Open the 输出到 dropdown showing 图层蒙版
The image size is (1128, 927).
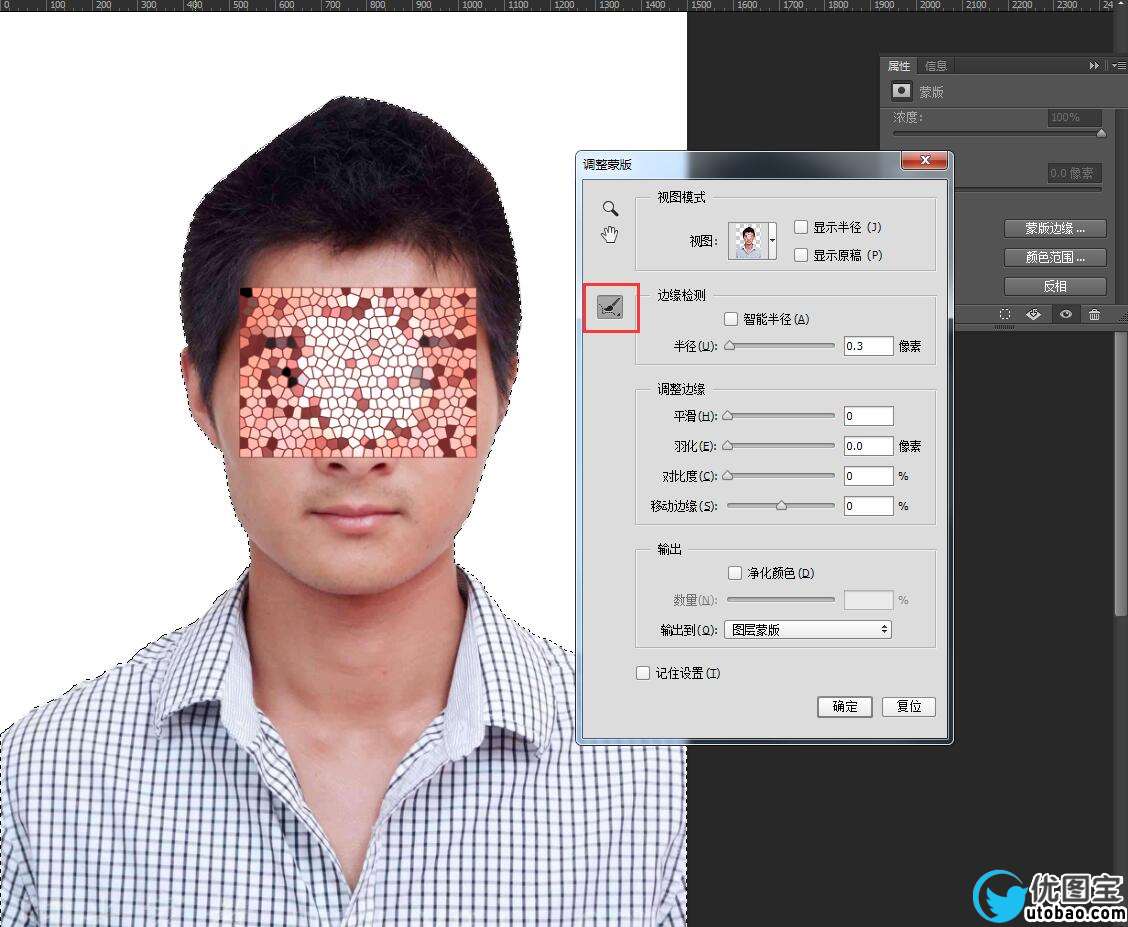click(808, 630)
